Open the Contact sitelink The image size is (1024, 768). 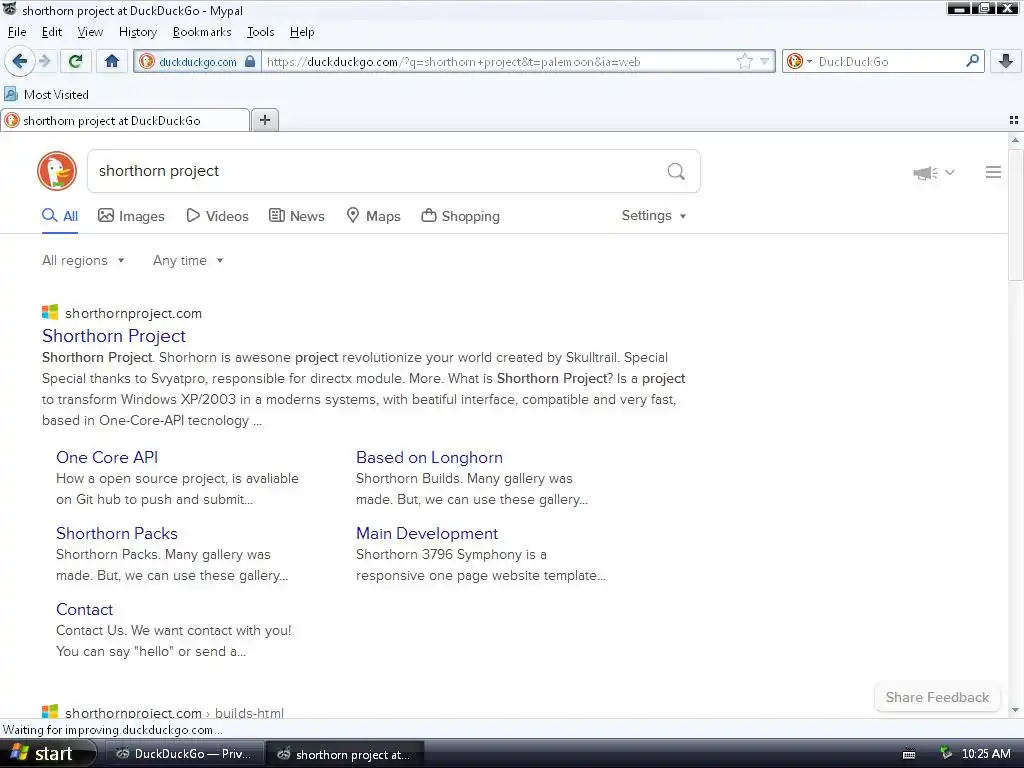(84, 609)
